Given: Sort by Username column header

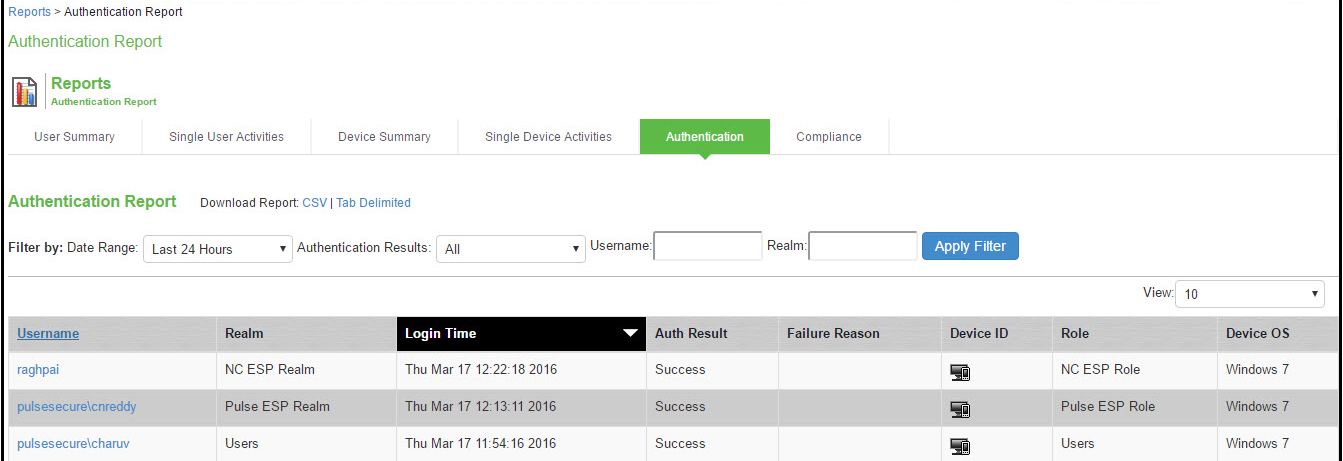Looking at the screenshot, I should click(x=48, y=334).
